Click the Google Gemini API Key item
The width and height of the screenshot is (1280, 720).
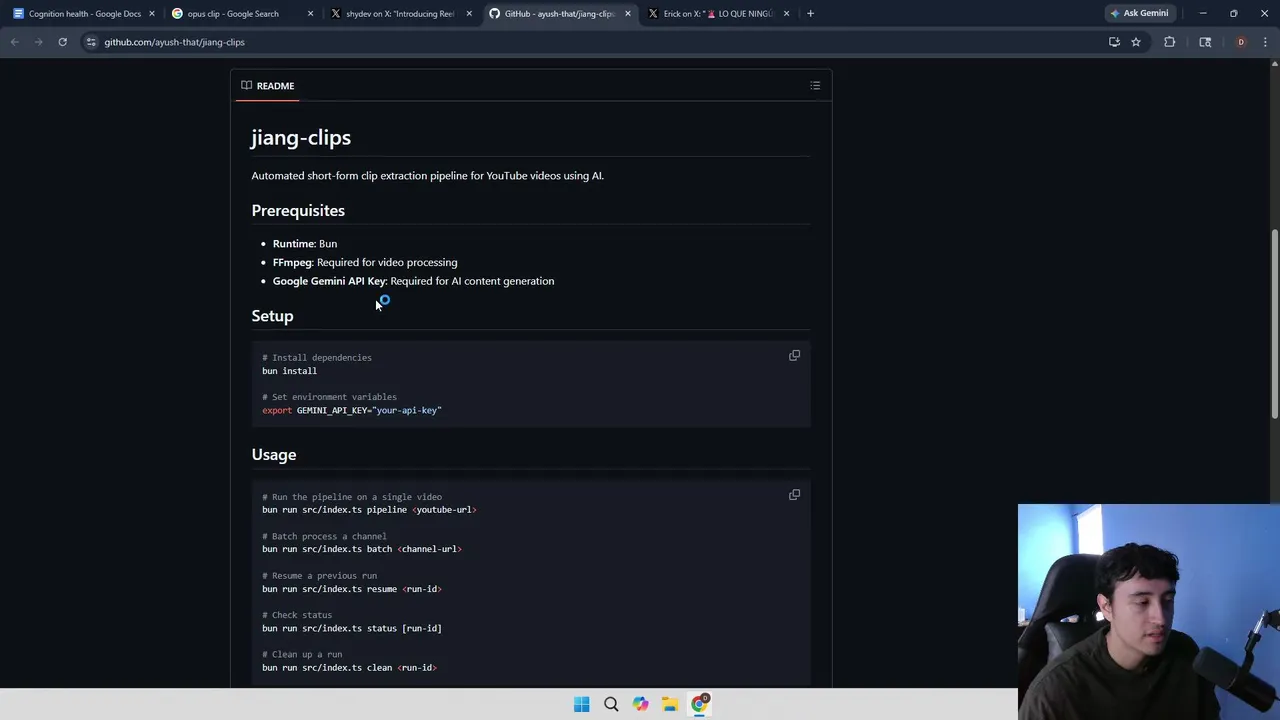(413, 281)
